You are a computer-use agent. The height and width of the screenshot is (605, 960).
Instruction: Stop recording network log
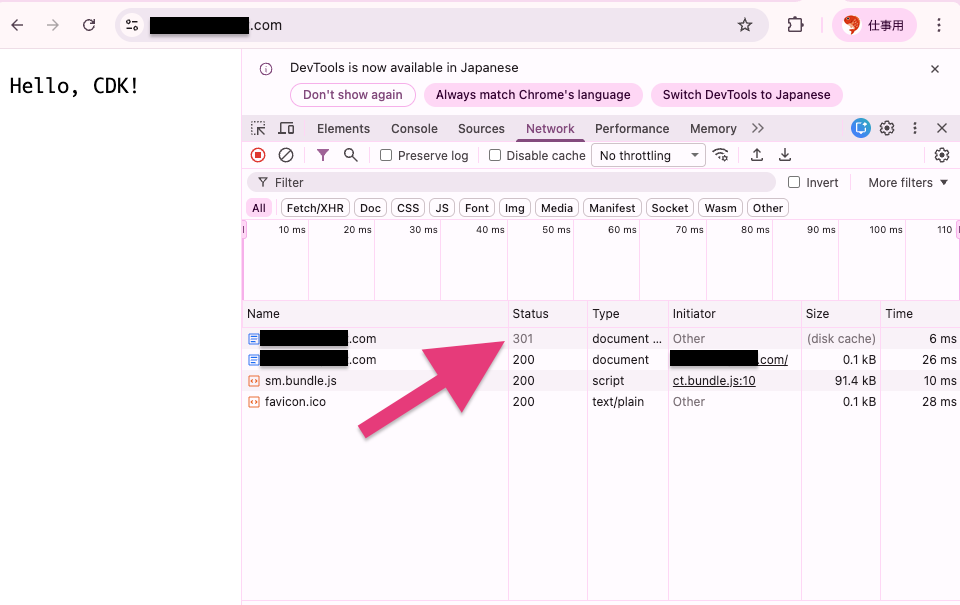(x=258, y=155)
